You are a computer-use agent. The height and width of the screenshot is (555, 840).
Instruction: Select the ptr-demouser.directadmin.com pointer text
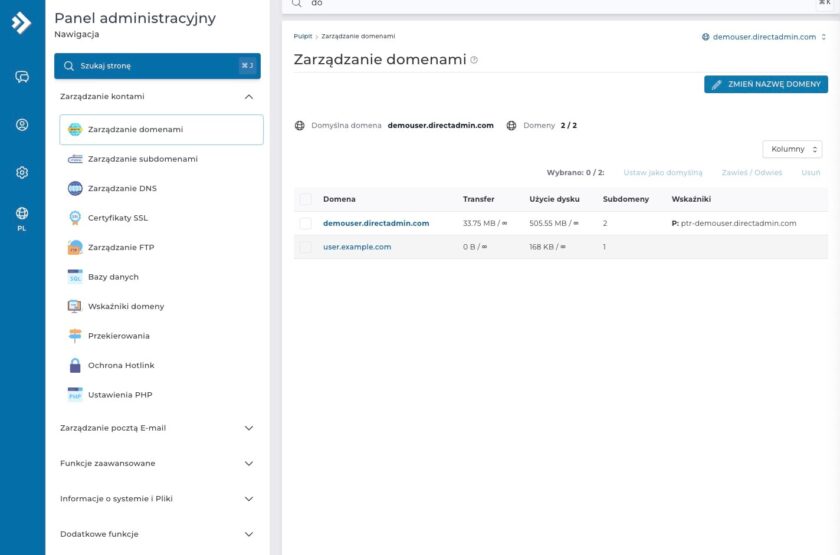click(x=738, y=223)
